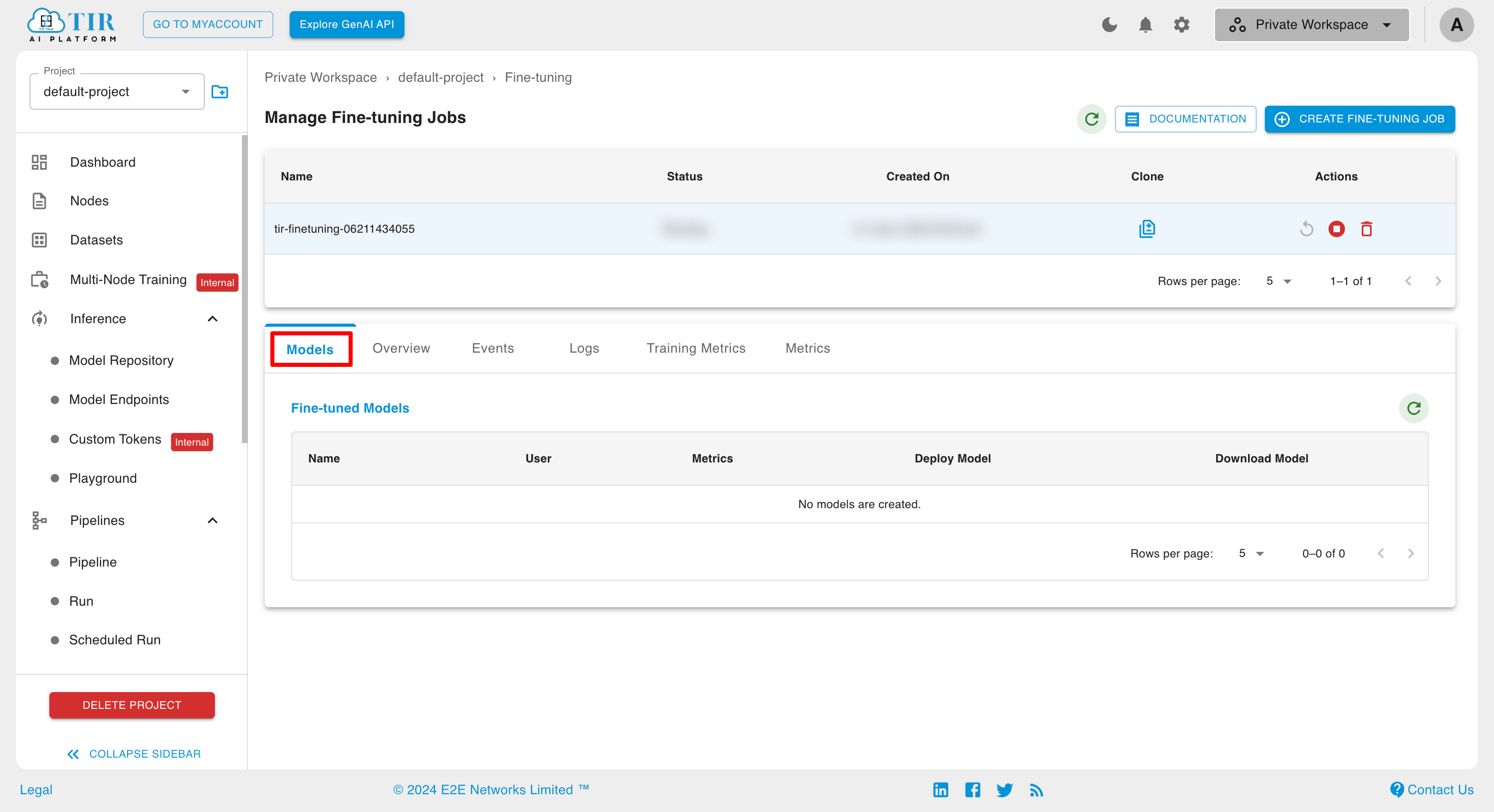Open the Facebook footer icon
This screenshot has width=1494, height=812.
[x=973, y=789]
